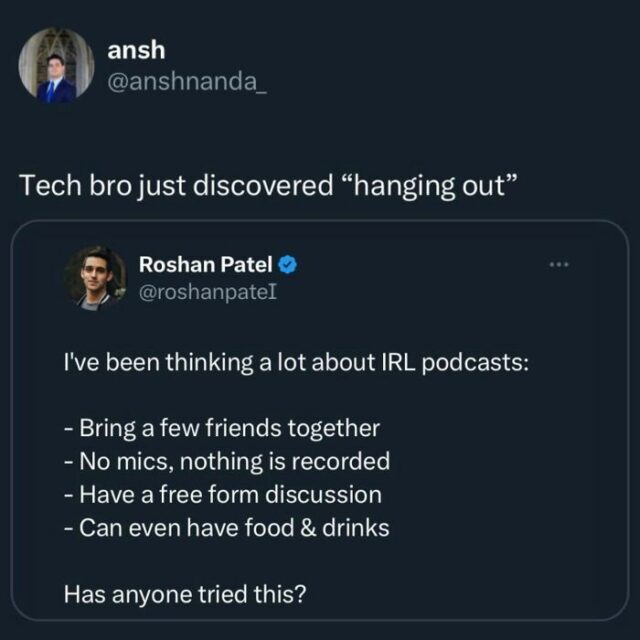Click the blue verified badge

click(x=287, y=265)
